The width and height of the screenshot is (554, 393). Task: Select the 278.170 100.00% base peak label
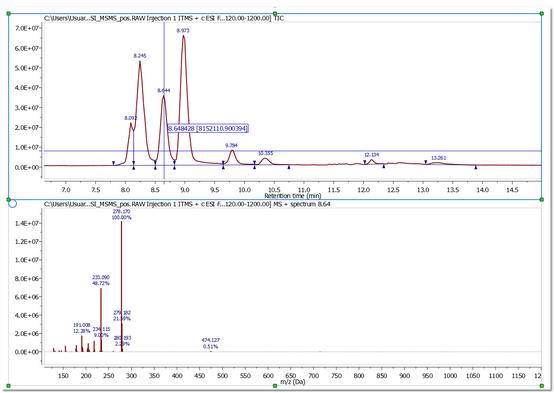tap(122, 215)
